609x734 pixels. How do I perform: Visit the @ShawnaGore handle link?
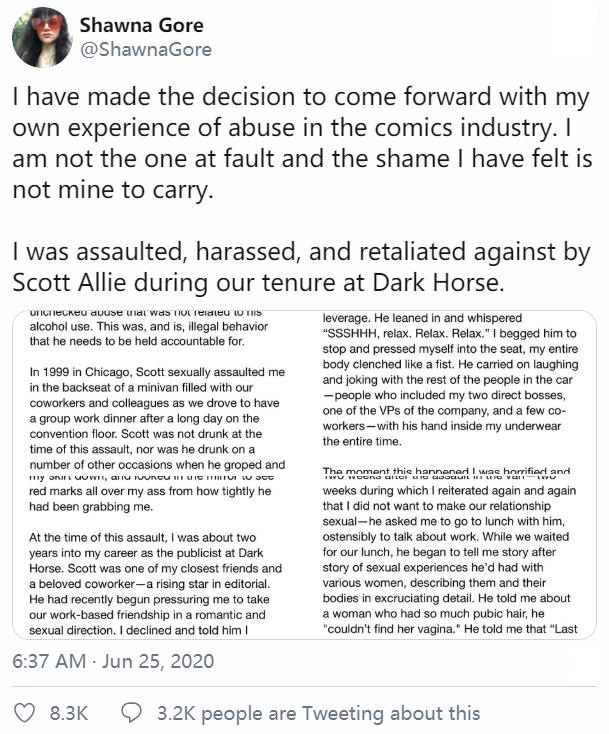tap(146, 50)
